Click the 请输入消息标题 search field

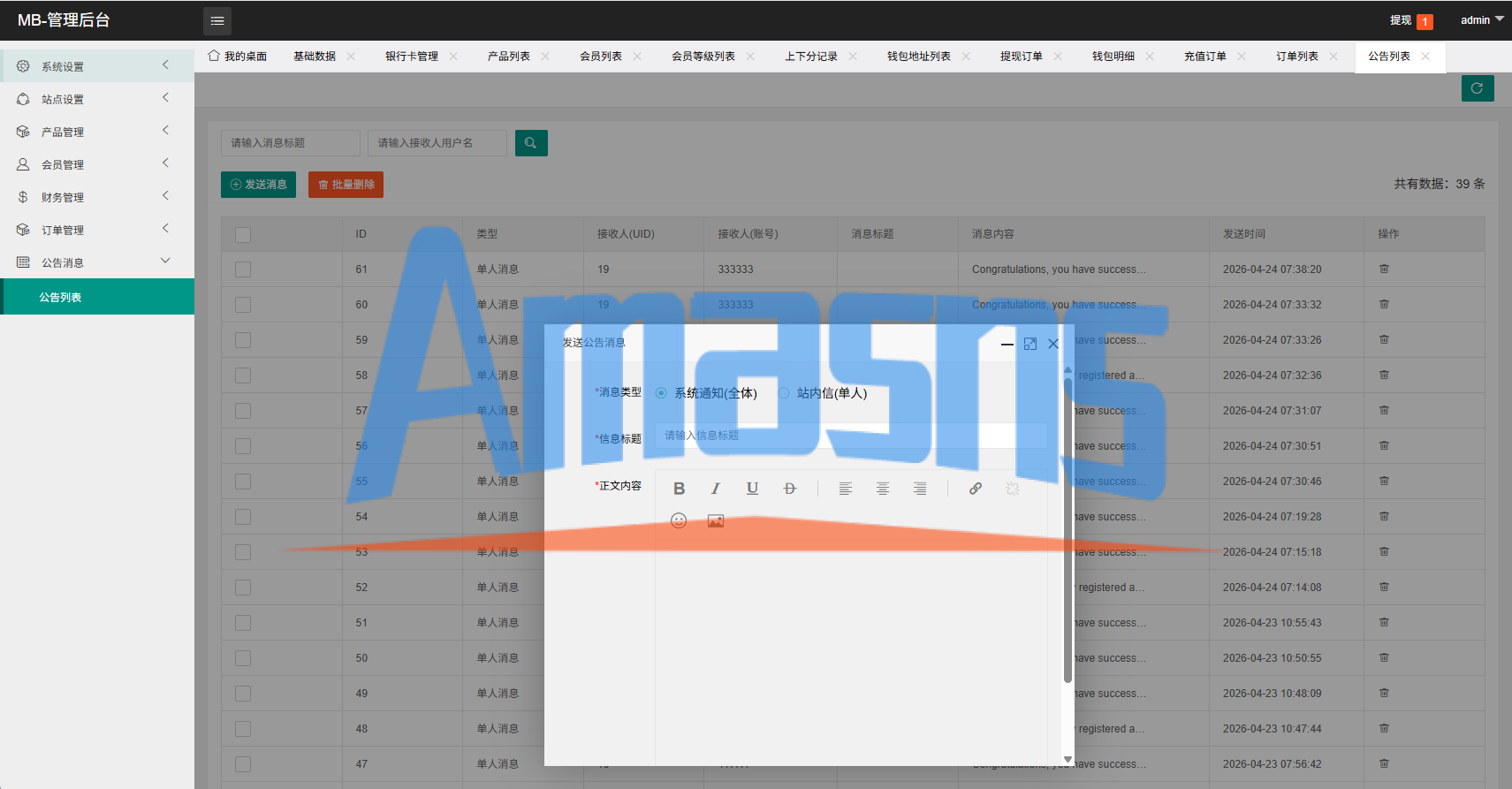(x=291, y=143)
